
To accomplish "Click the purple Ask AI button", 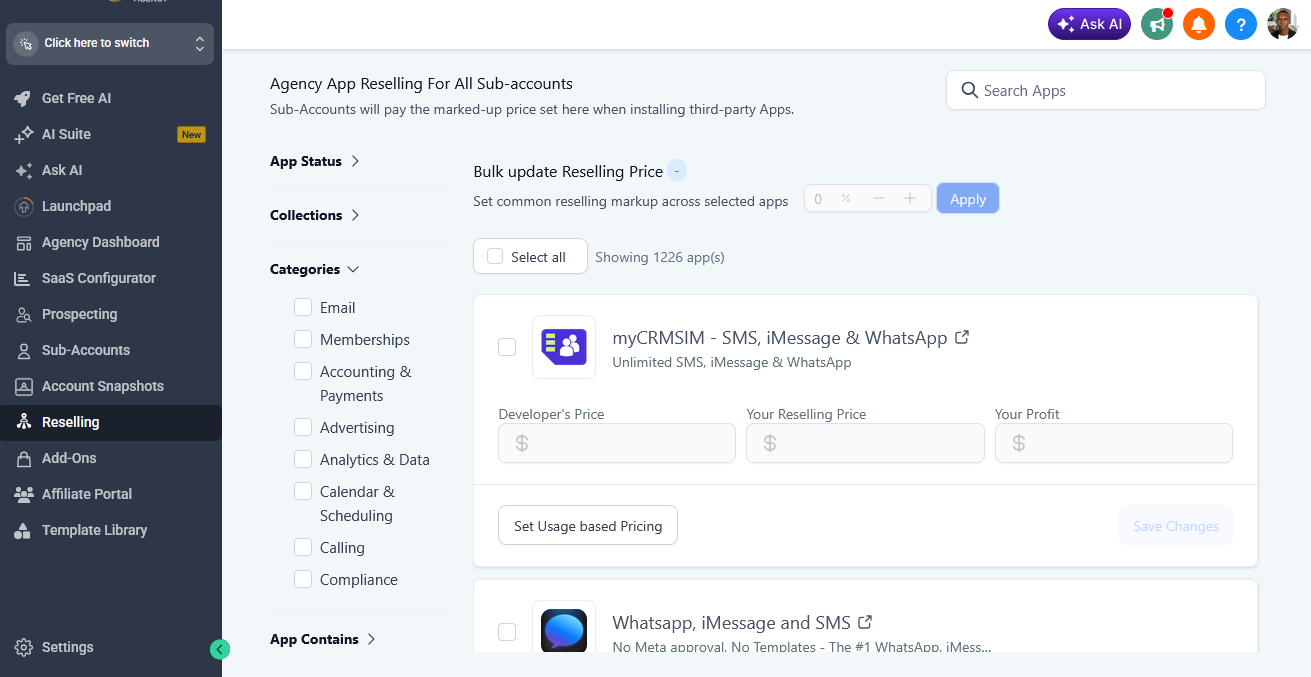I will coord(1089,24).
